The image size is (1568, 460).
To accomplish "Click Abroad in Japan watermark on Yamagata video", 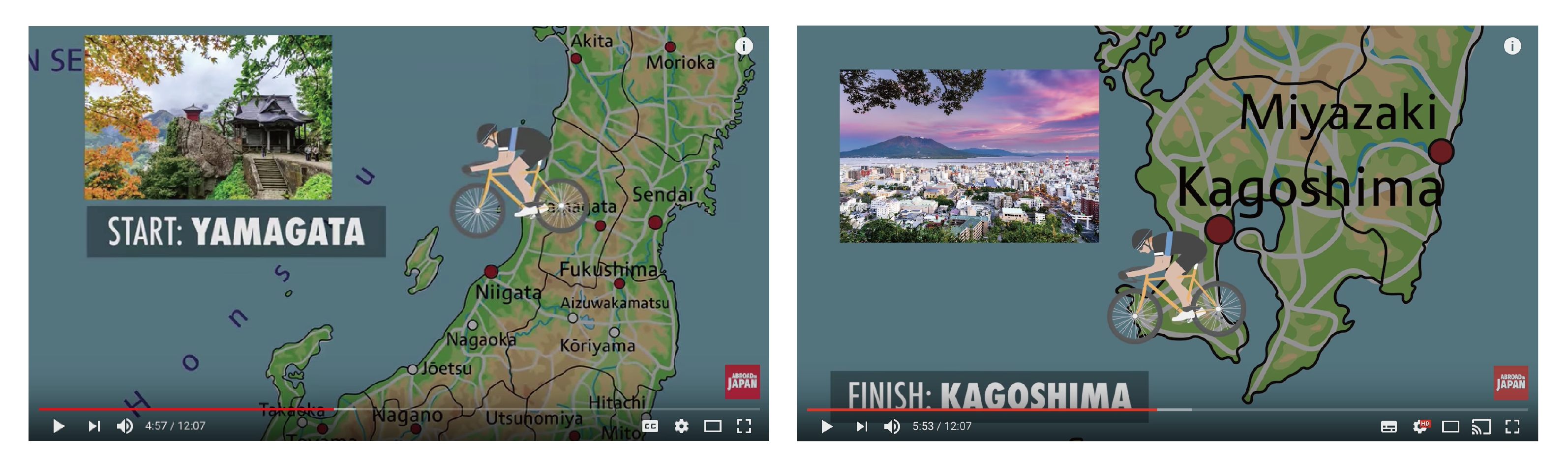I will point(742,381).
